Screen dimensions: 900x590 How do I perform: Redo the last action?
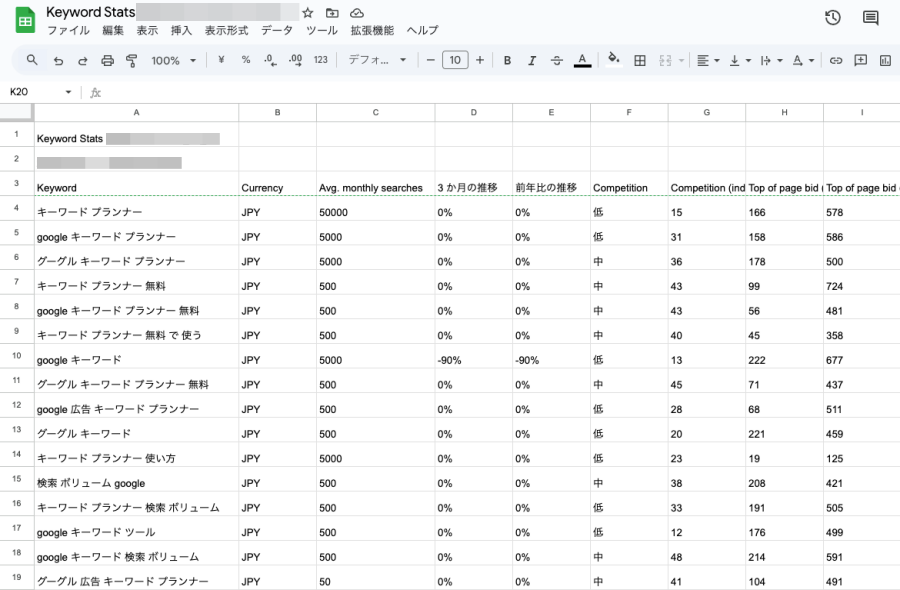click(x=83, y=60)
